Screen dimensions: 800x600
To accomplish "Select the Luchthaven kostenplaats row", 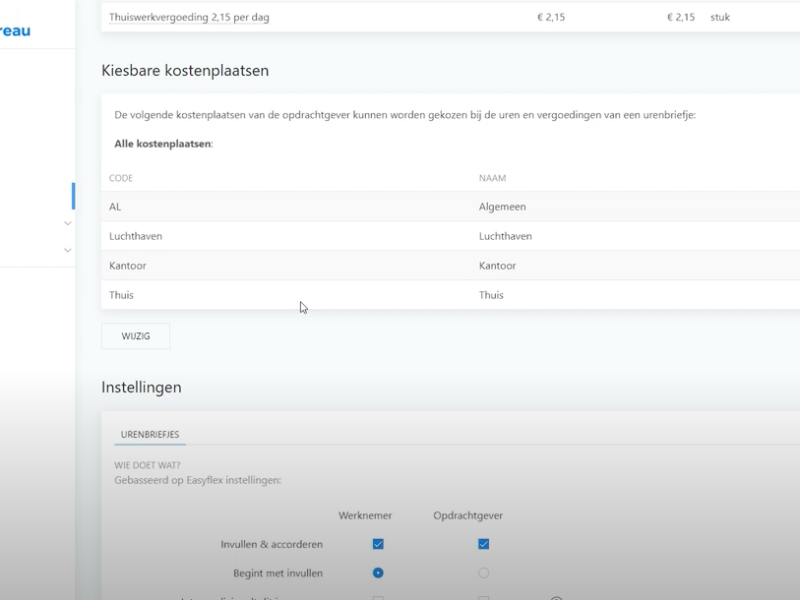I will 300,236.
